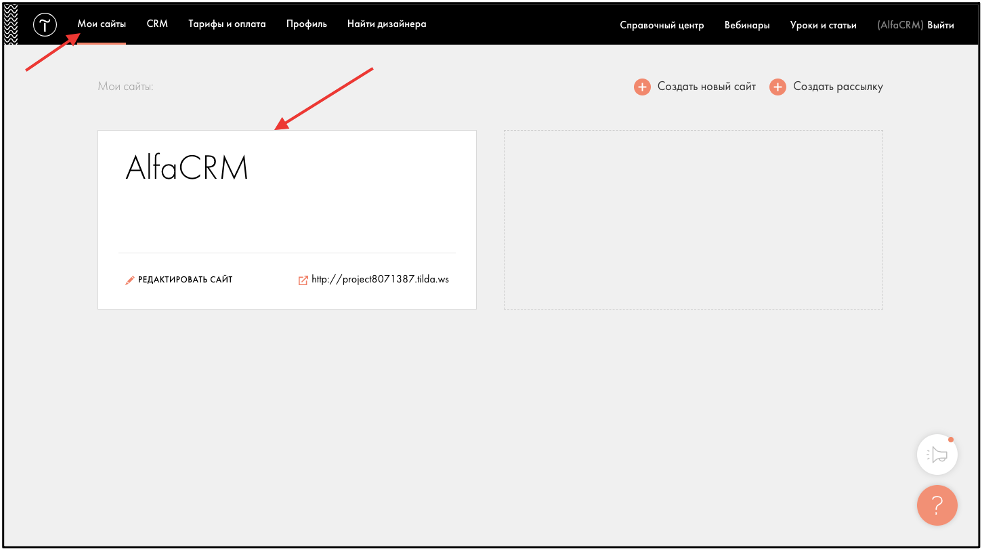Open the AlfaCRM site title

tap(186, 168)
